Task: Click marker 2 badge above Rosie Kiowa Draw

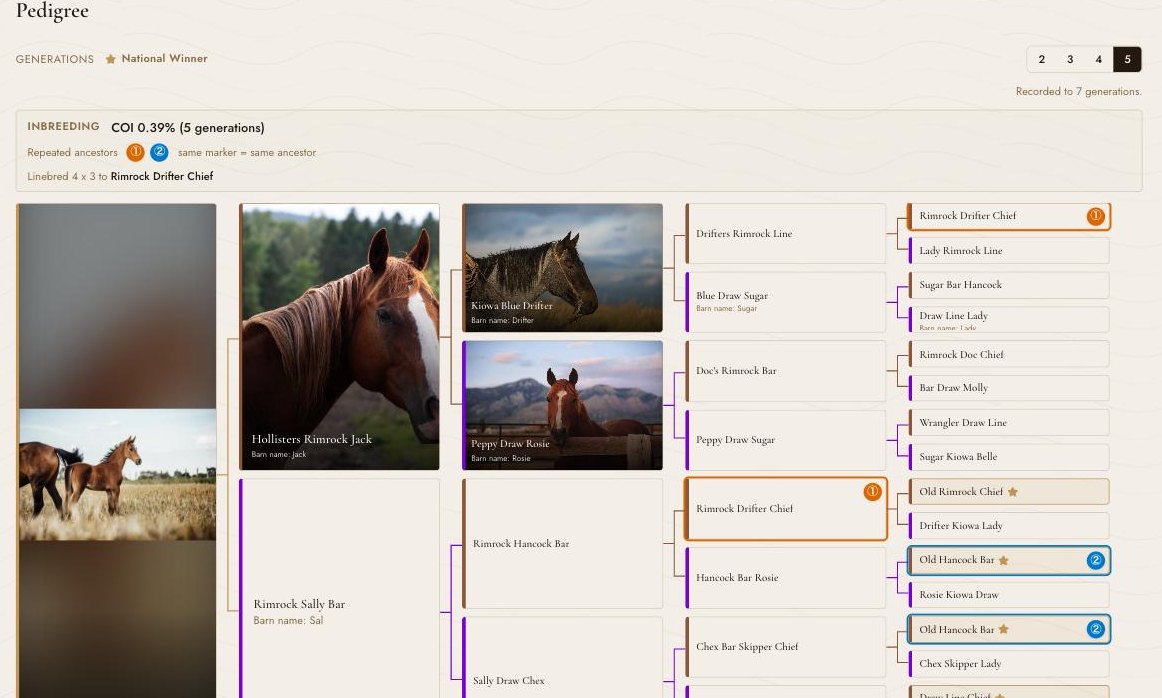Action: (x=1095, y=560)
